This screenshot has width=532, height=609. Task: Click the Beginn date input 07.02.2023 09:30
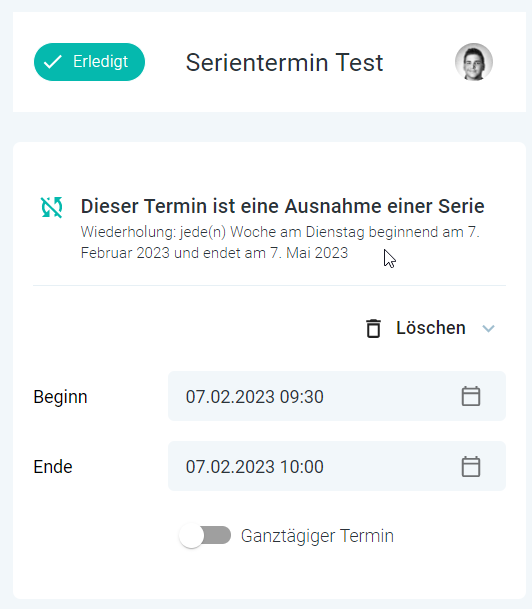tap(337, 396)
